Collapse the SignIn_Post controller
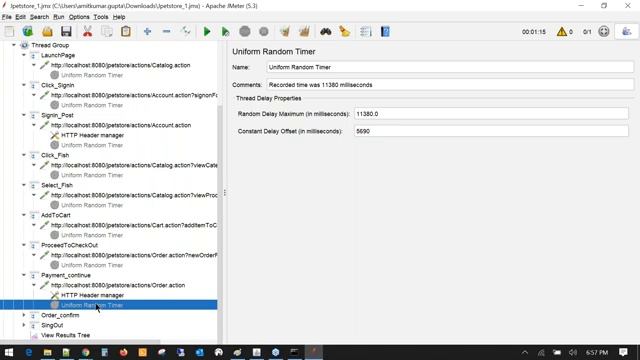The width and height of the screenshot is (640, 360). (x=24, y=115)
